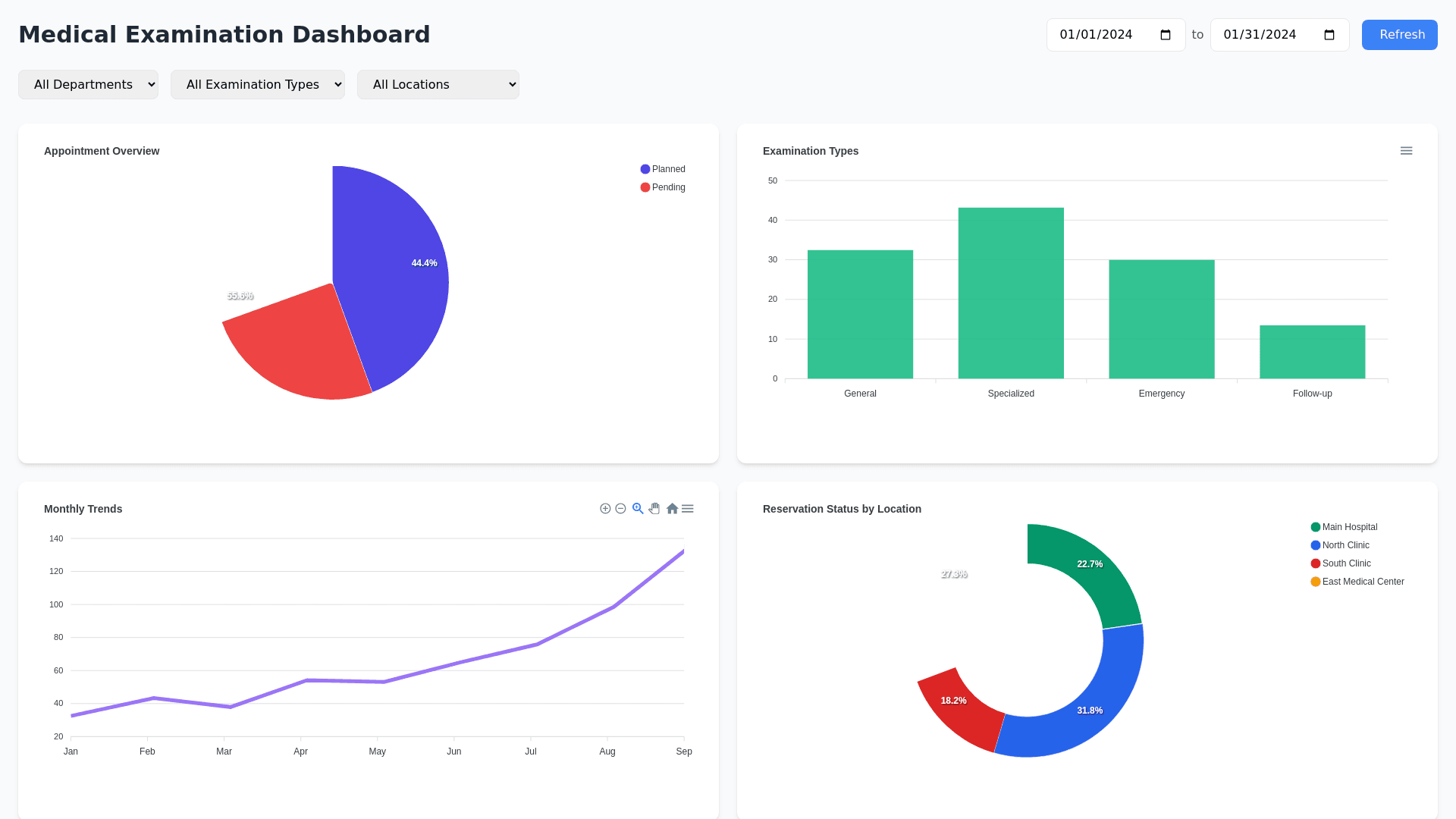Click zoom out icon on Monthly Trends
1456x819 pixels.
coord(620,509)
